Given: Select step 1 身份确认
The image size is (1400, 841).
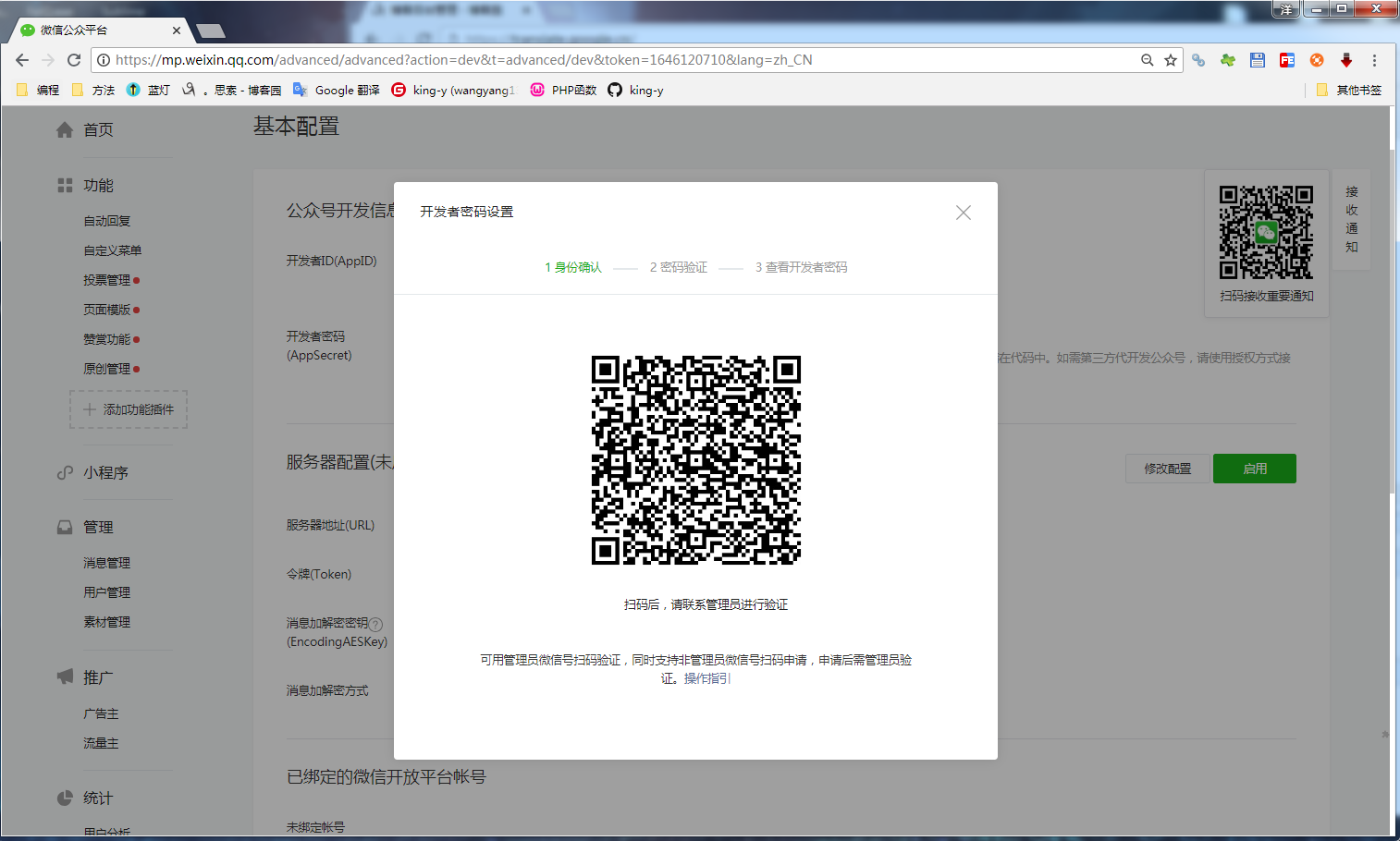Looking at the screenshot, I should tap(573, 267).
